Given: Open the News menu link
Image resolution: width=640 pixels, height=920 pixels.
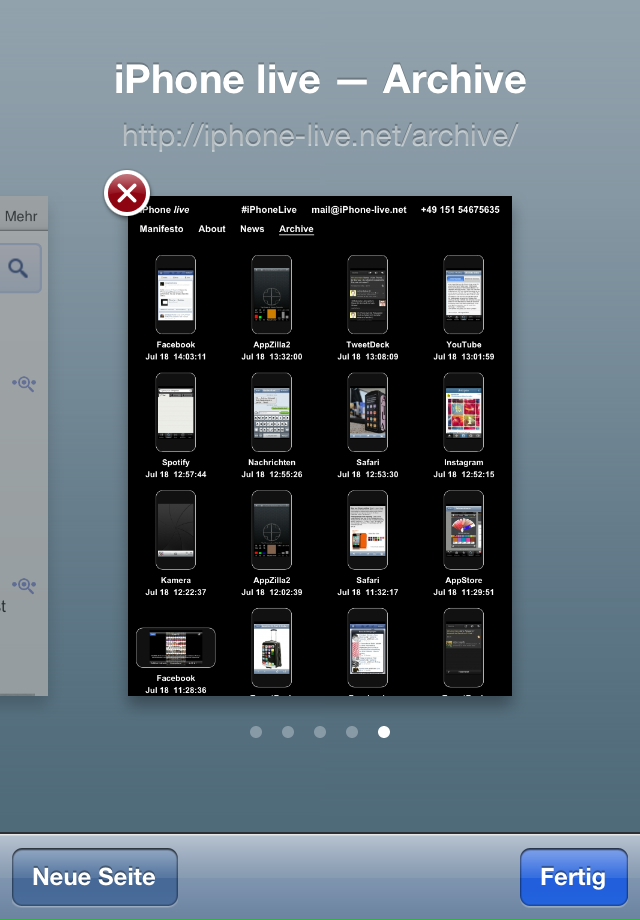Looking at the screenshot, I should [x=252, y=229].
